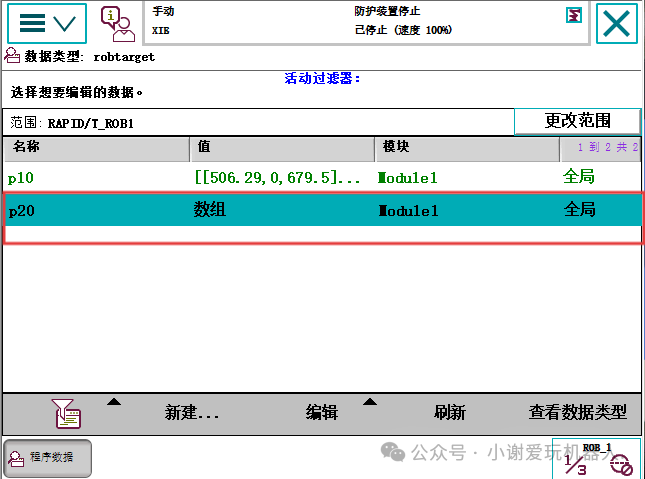The width and height of the screenshot is (645, 479).
Task: Close the program data window
Action: coord(617,23)
